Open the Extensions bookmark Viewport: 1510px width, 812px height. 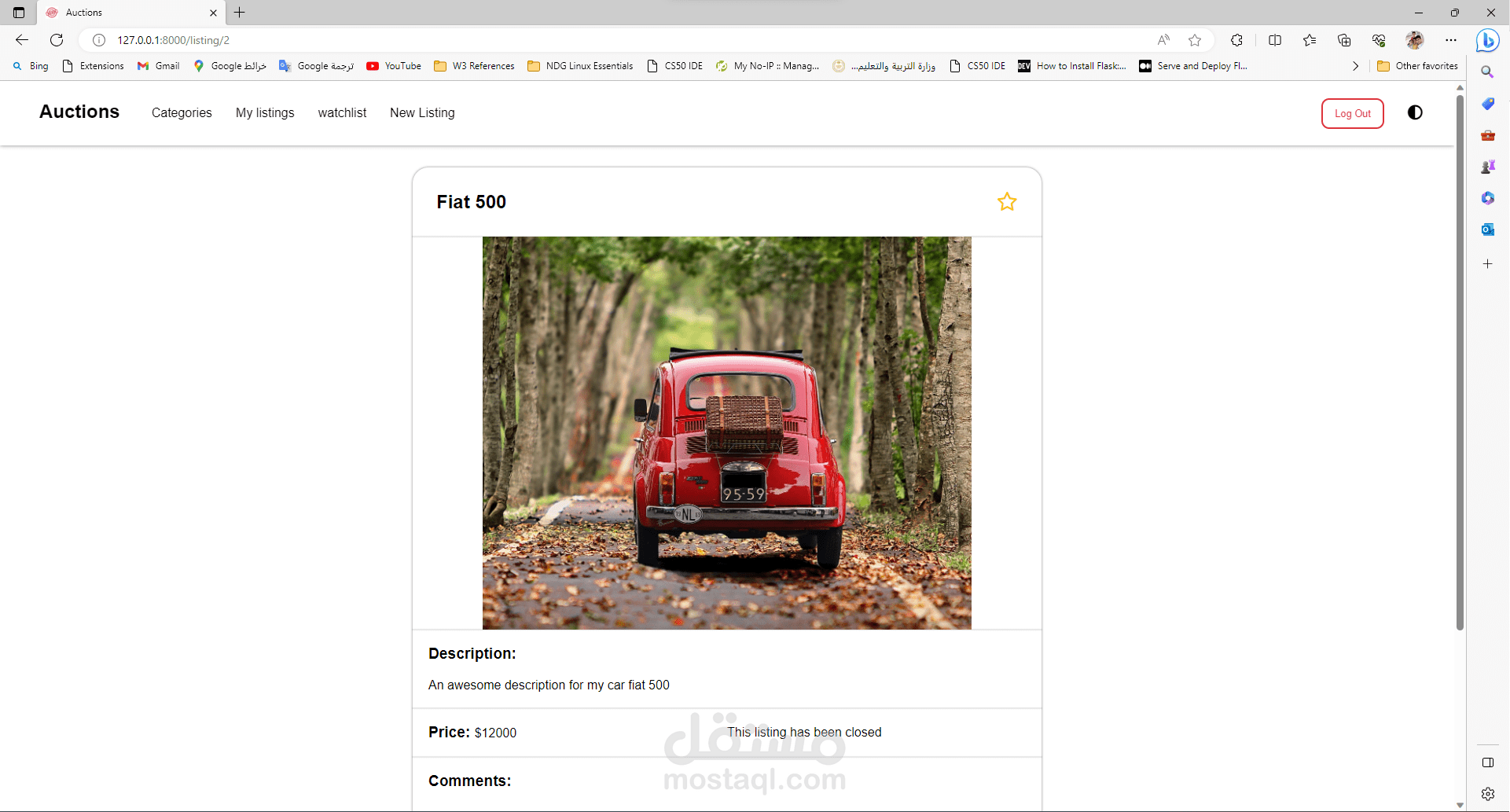click(93, 66)
